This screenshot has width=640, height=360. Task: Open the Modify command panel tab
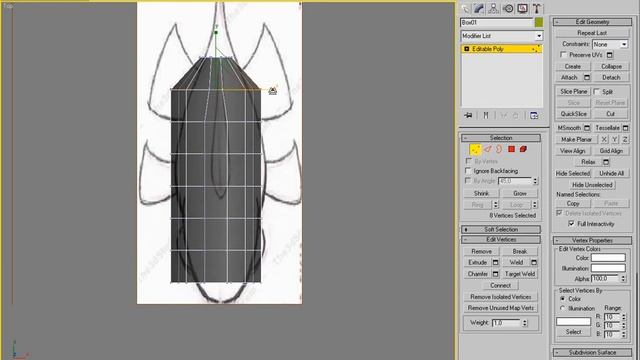[x=479, y=9]
